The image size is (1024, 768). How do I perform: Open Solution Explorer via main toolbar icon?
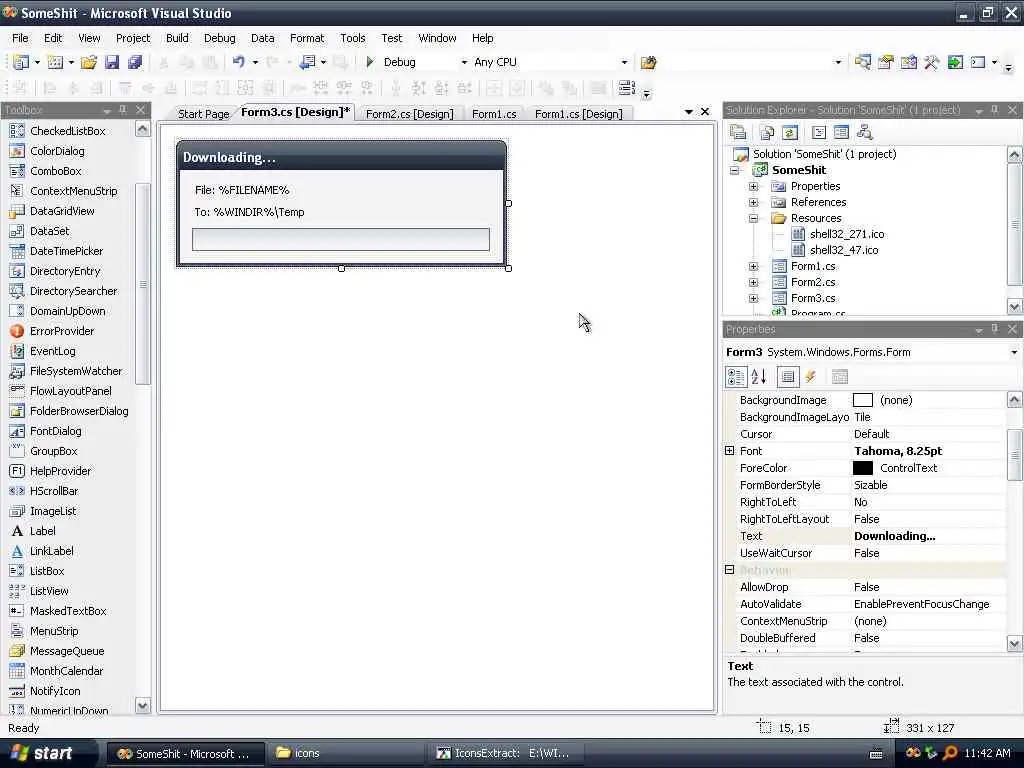(x=863, y=62)
